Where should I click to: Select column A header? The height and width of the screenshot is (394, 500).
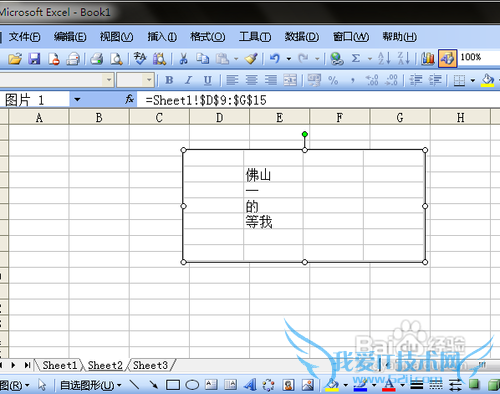tap(39, 117)
